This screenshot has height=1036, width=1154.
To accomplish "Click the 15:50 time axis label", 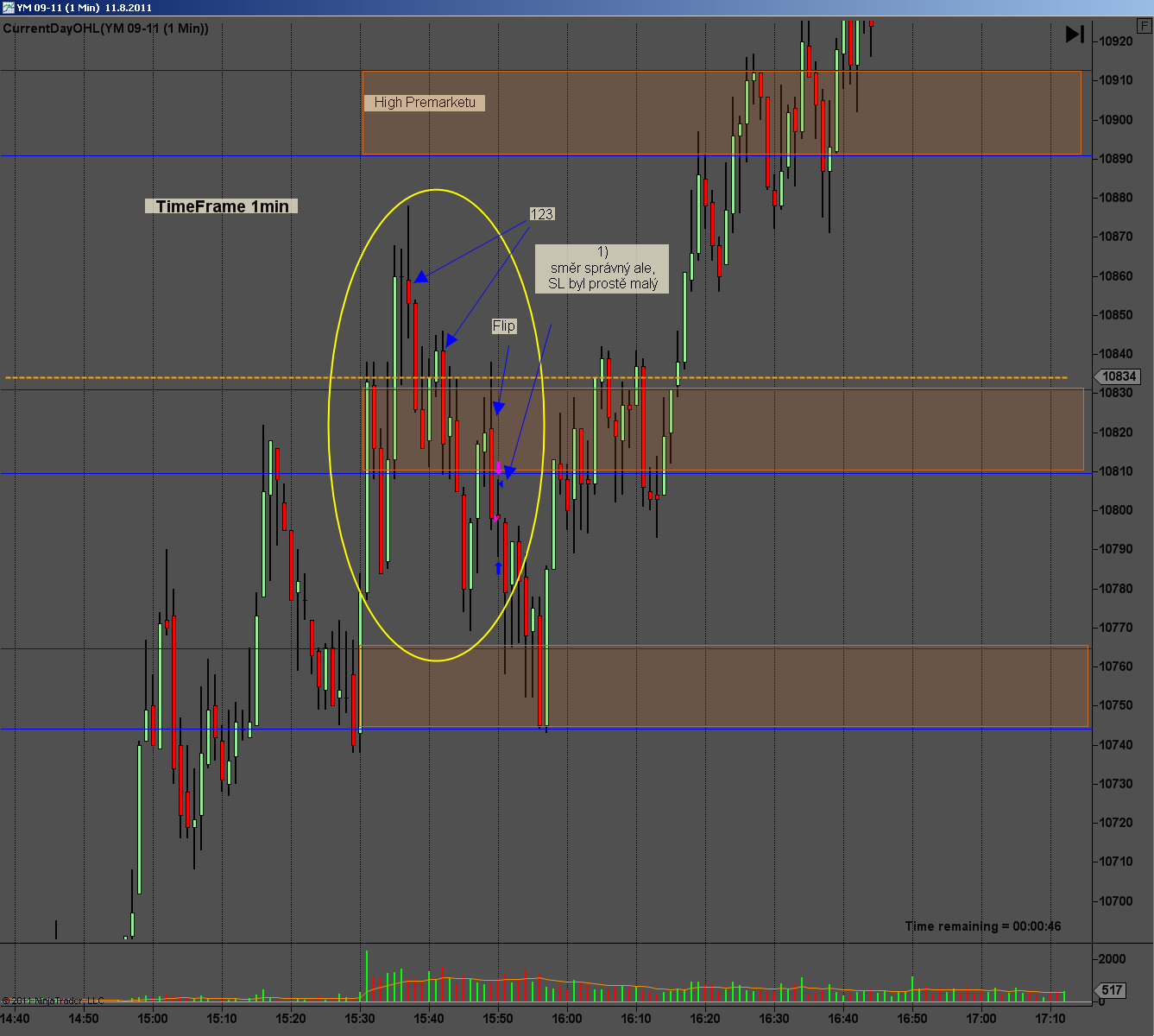I will point(498,1019).
